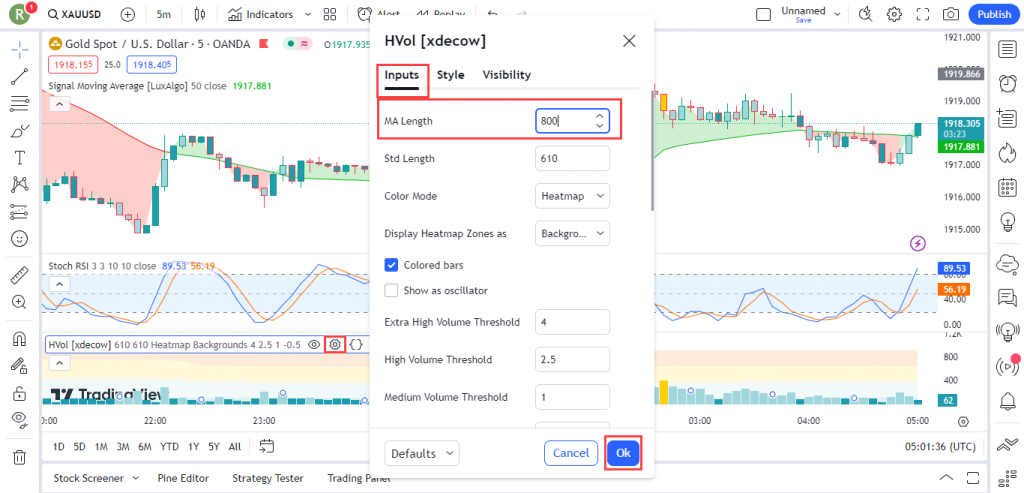Screen dimensions: 1024x493
Task: Open the candlestick chart type selector
Action: coord(200,14)
